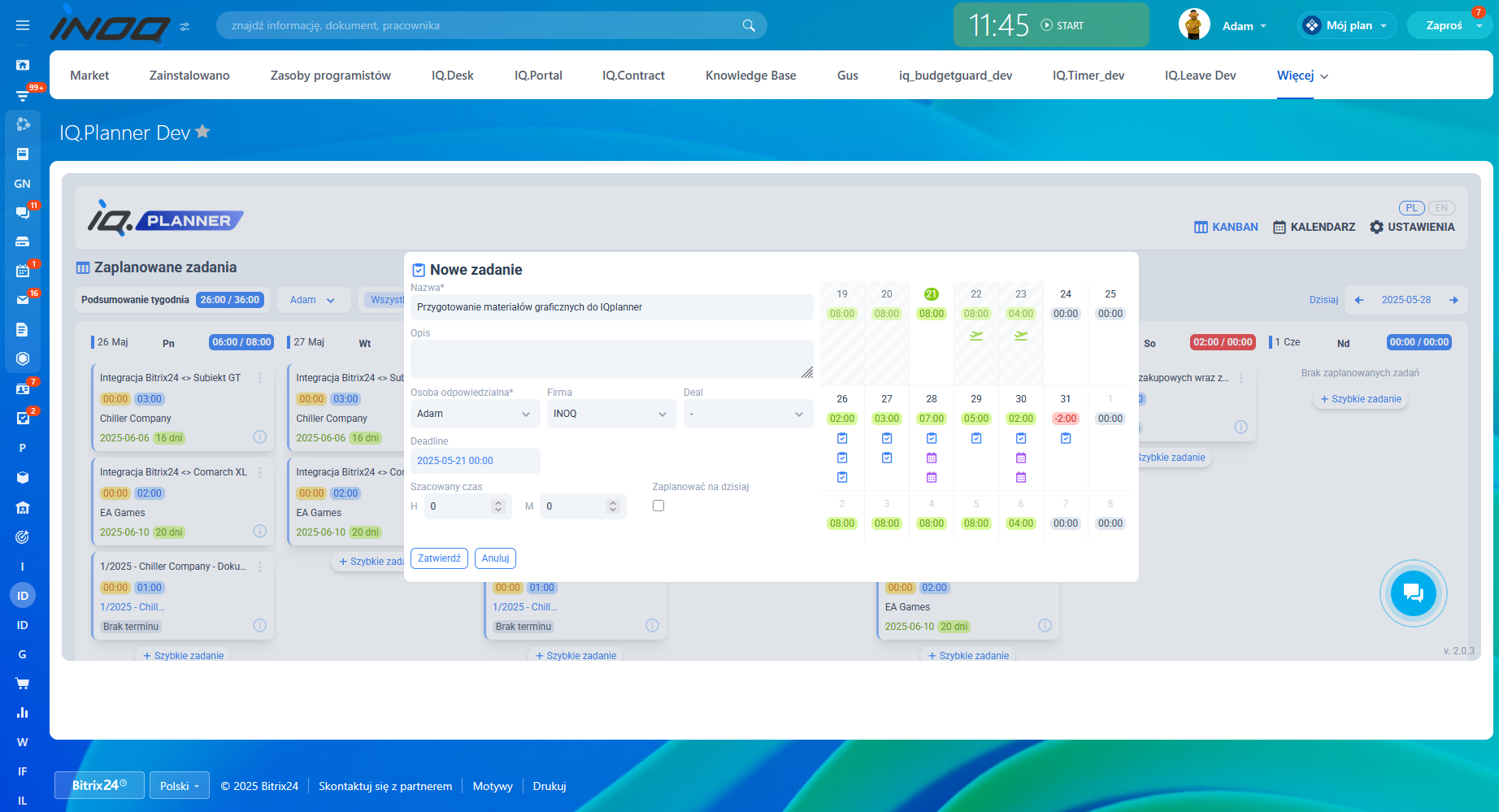This screenshot has height=812, width=1499.
Task: Click the search magnifier icon
Action: pos(749,25)
